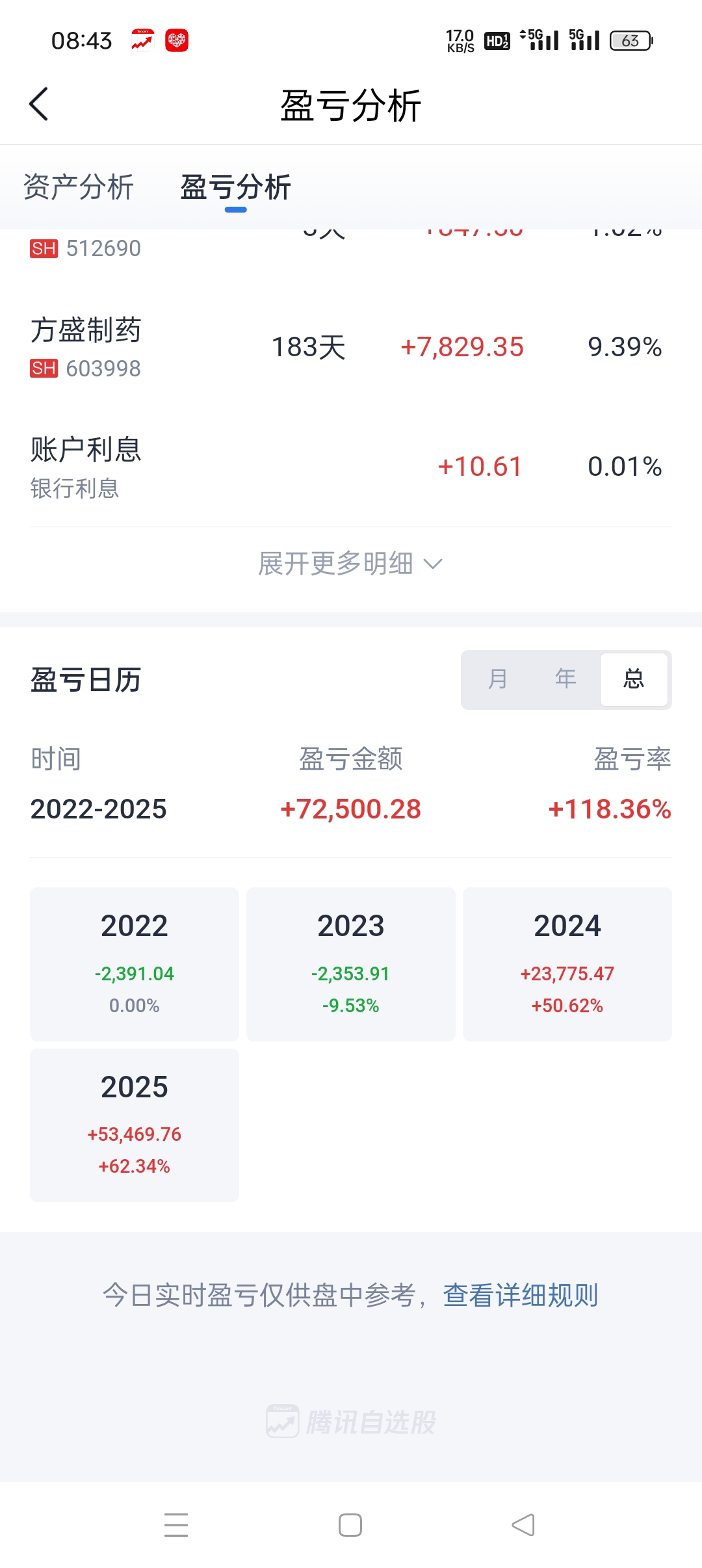
Task: Switch calendar view to 月 (month)
Action: (x=498, y=679)
